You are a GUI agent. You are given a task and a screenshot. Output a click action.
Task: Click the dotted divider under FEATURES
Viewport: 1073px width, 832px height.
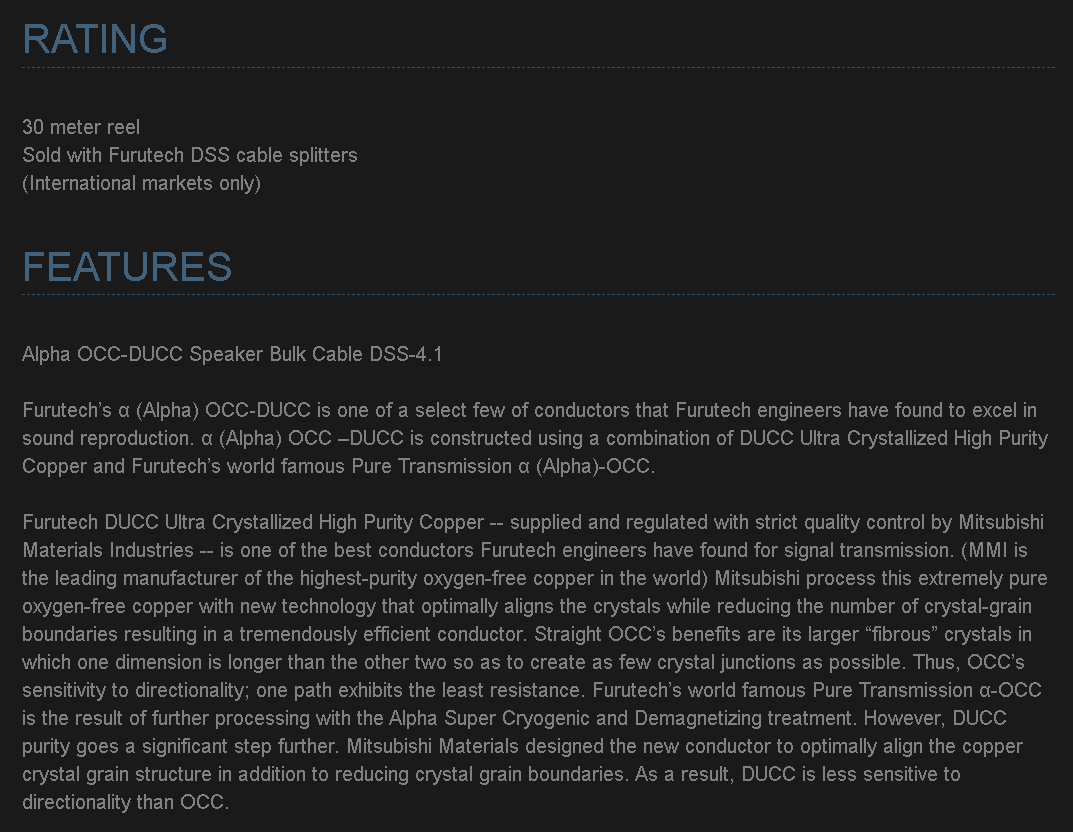pos(538,295)
